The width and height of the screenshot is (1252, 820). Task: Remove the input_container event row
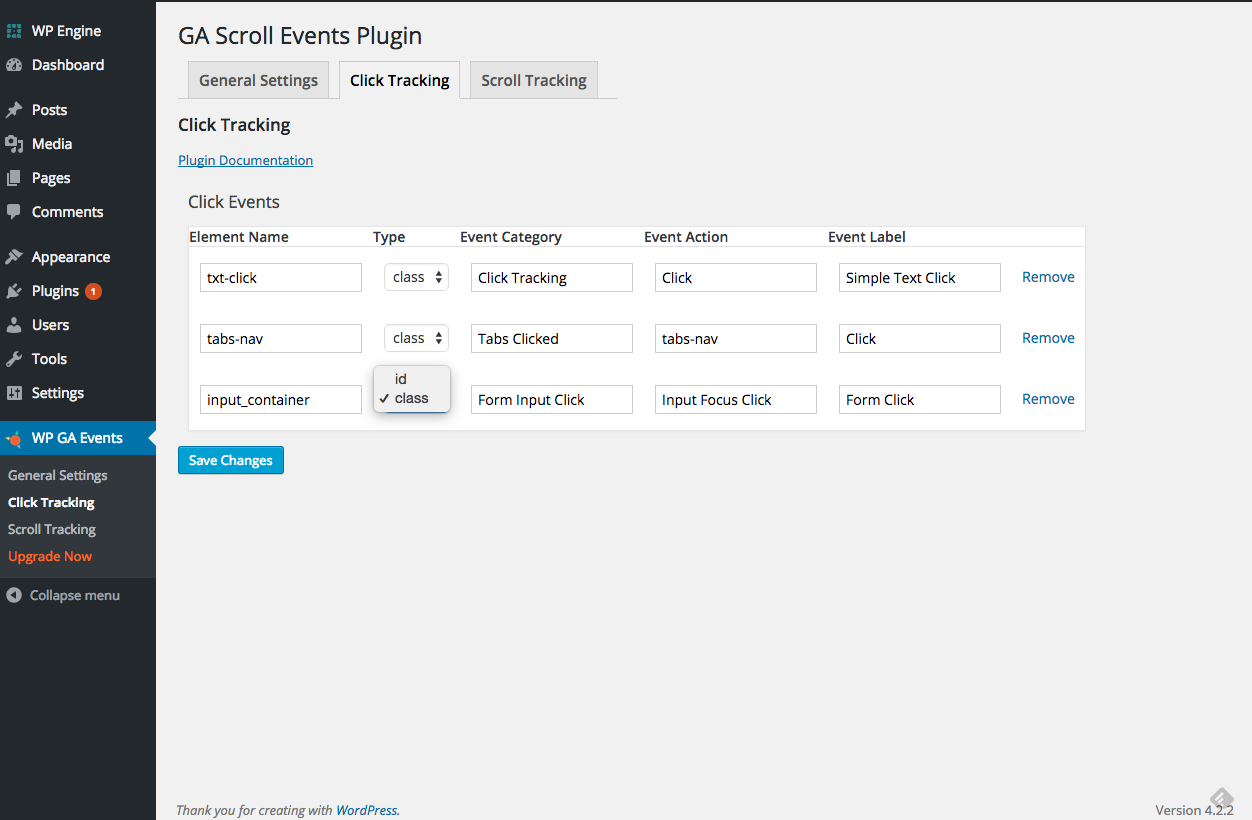[1048, 399]
